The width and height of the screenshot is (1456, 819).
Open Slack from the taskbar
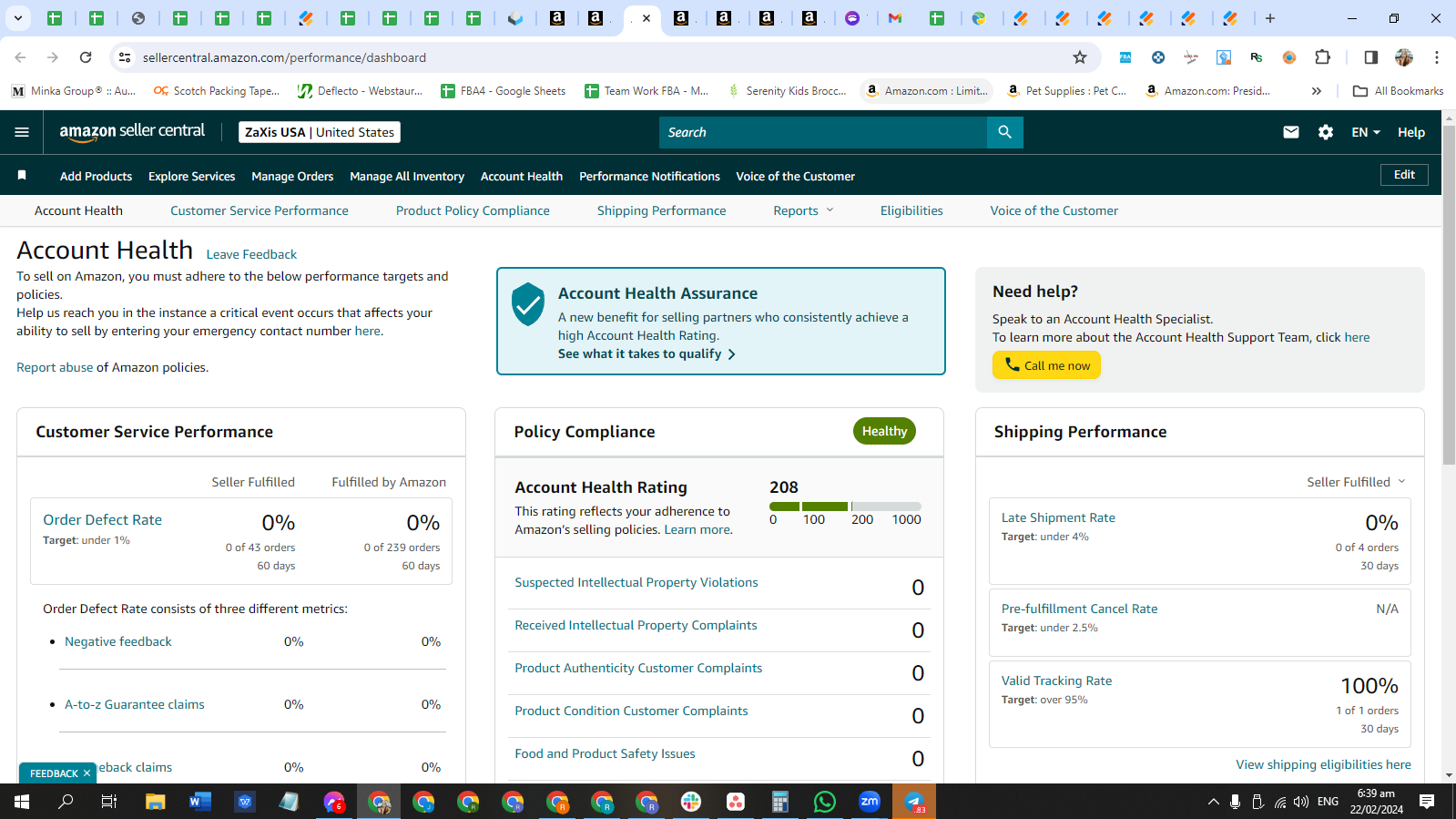click(691, 802)
